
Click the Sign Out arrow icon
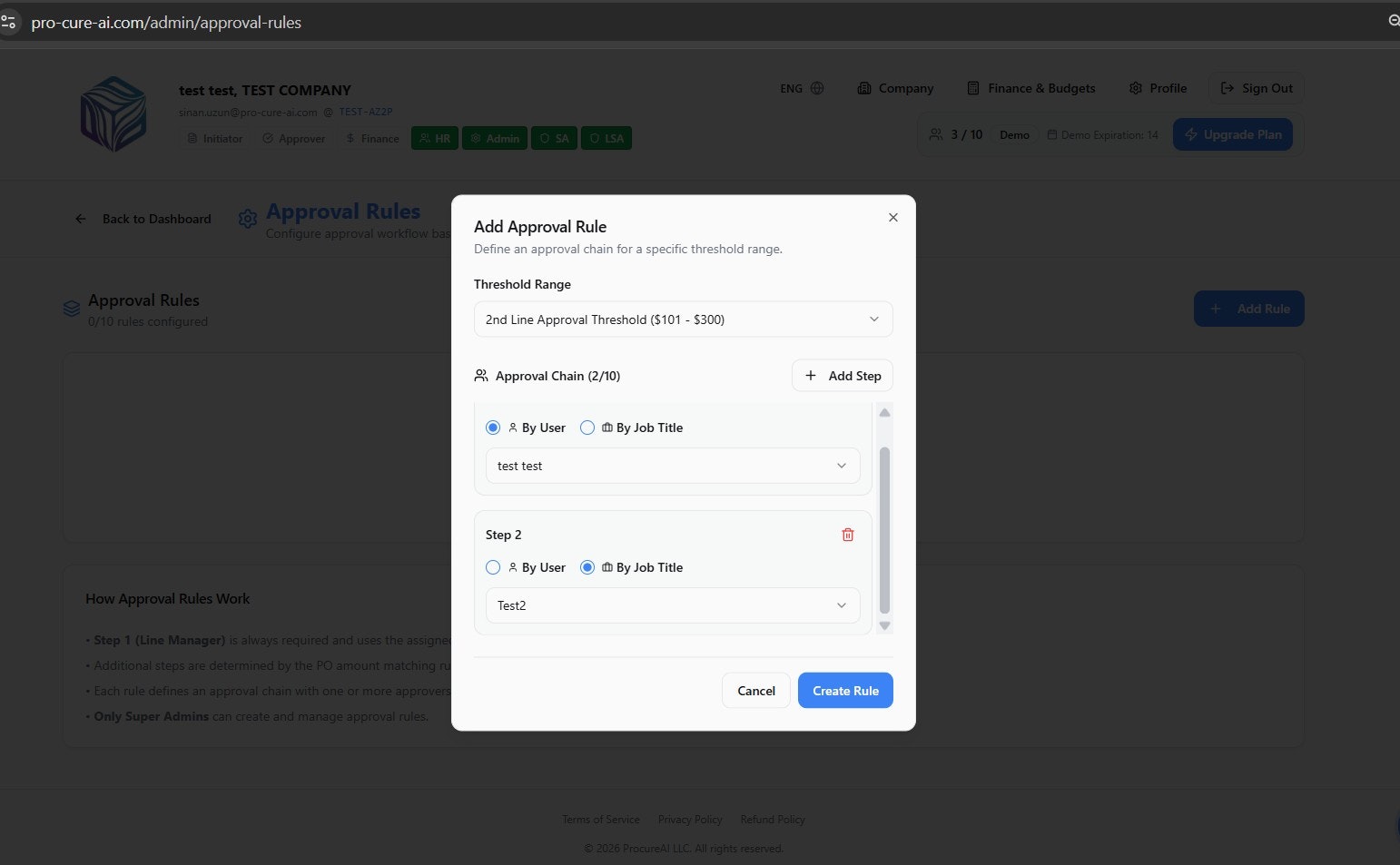[x=1227, y=88]
